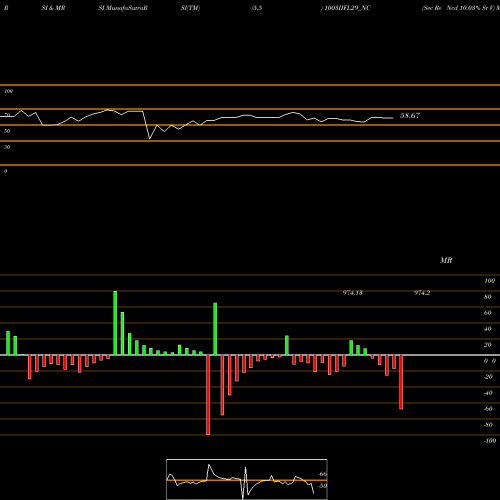Click the MR axis label 40

point(488,329)
